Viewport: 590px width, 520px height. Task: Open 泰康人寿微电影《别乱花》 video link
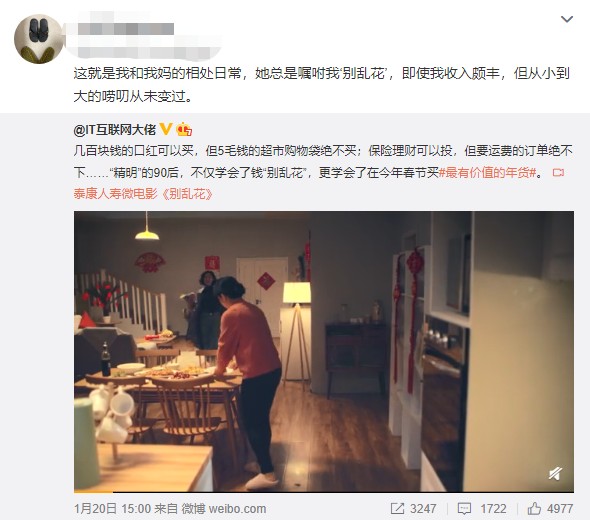tap(143, 194)
